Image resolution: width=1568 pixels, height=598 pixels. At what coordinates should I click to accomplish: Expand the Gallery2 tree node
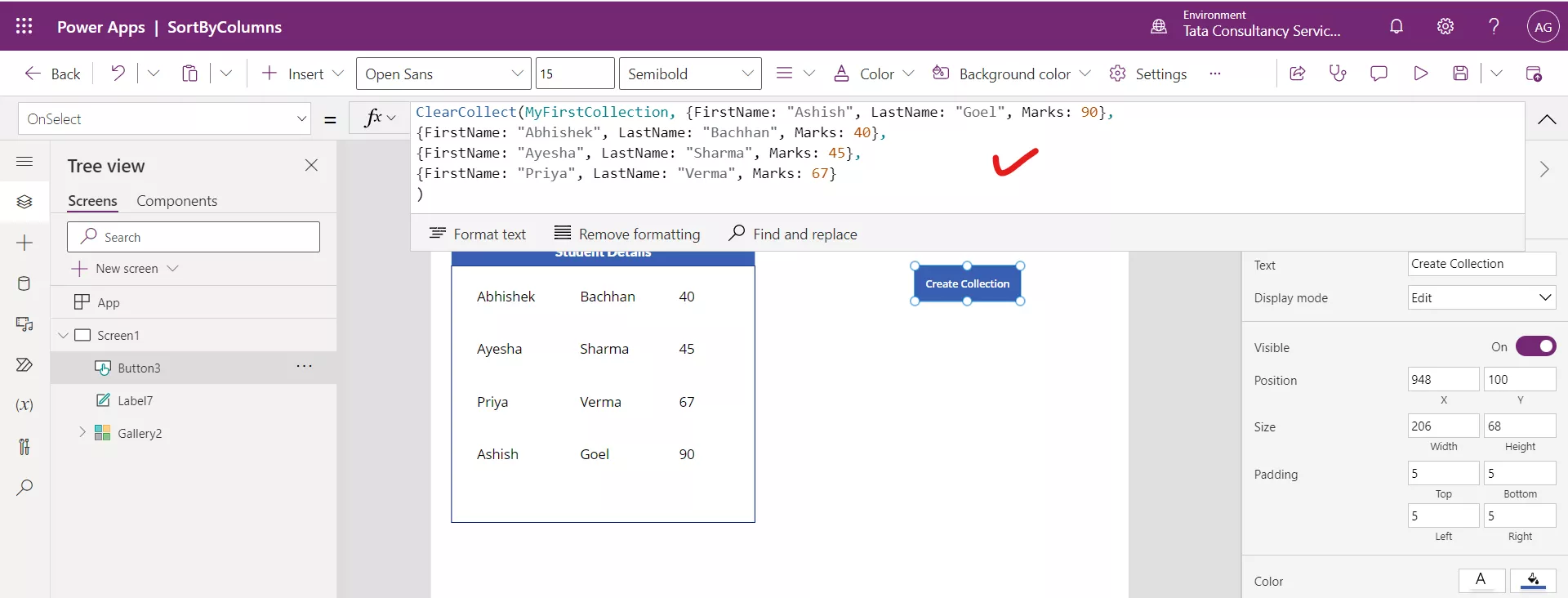coord(82,432)
